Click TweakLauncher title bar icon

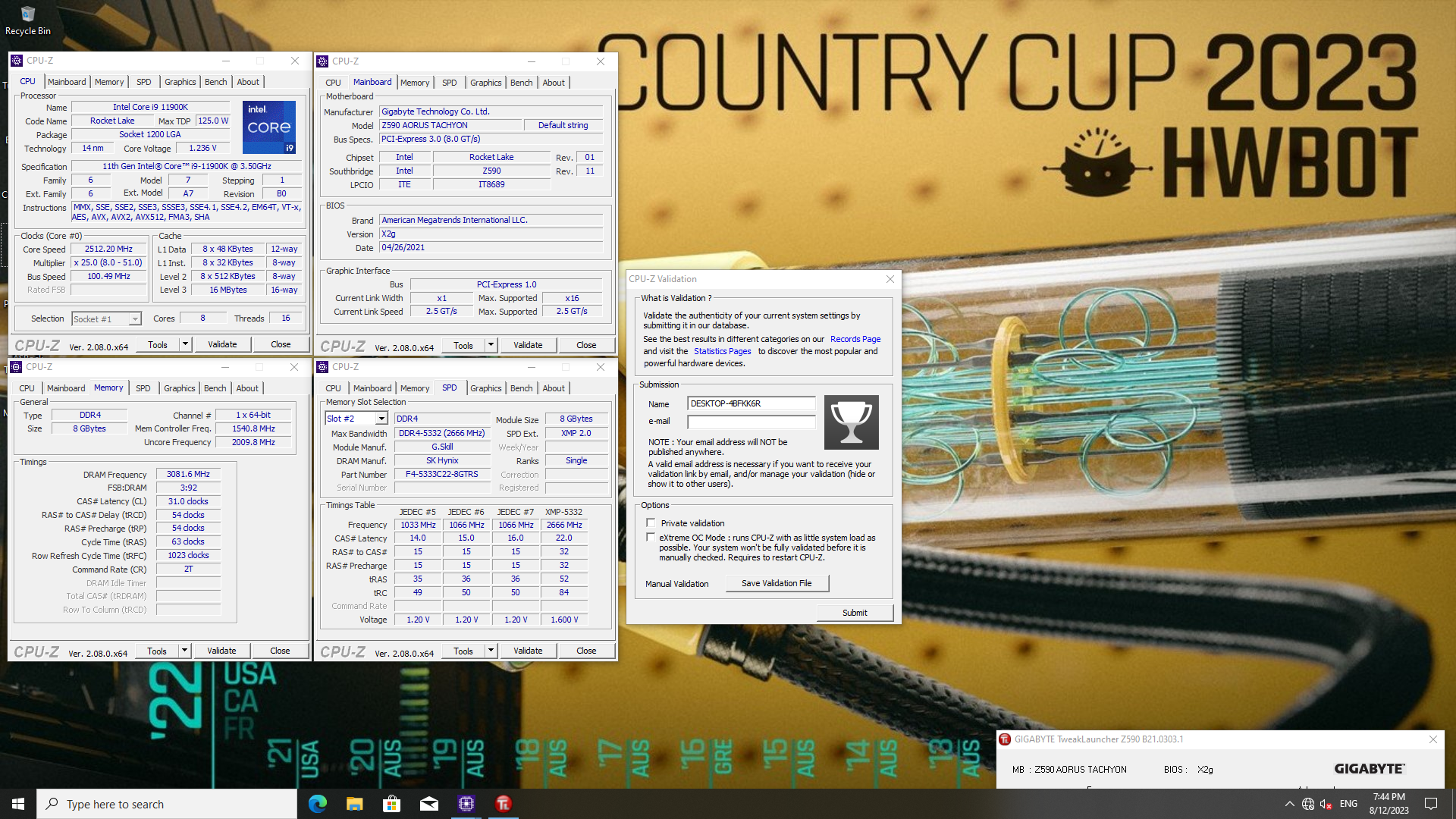(1005, 739)
